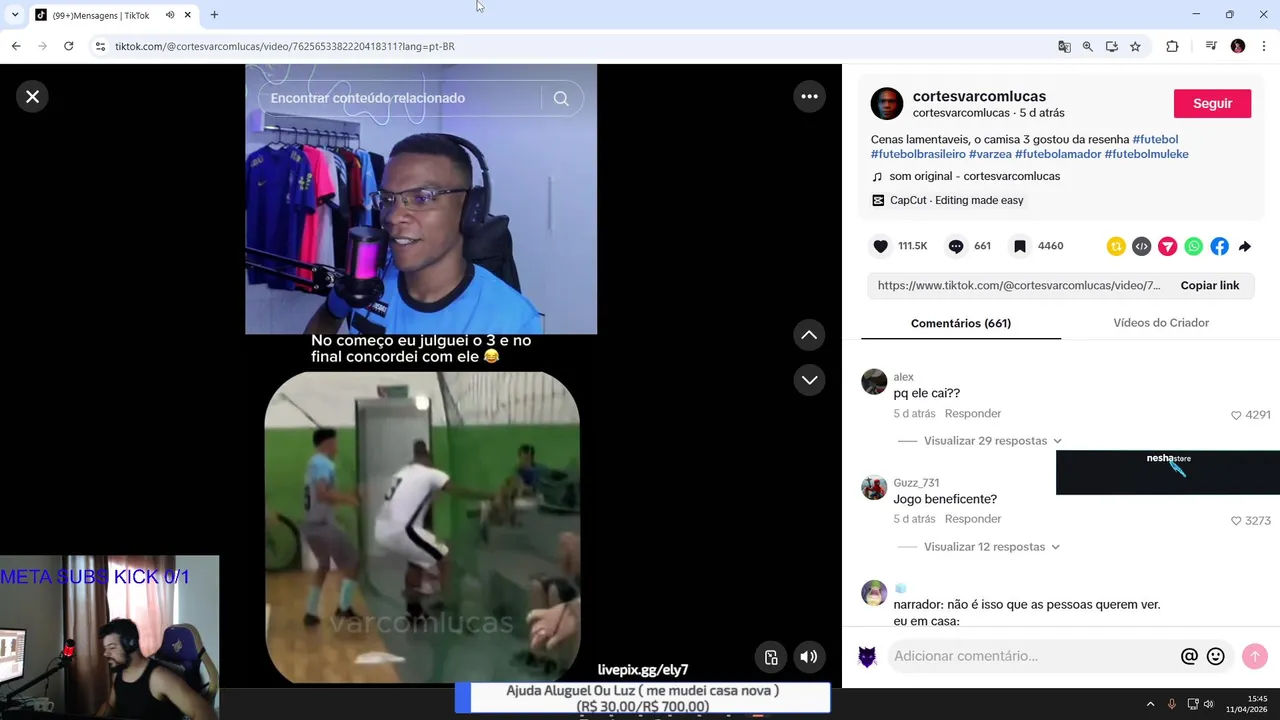Open the Chrome profile avatar
This screenshot has width=1280, height=720.
pos(1238,46)
